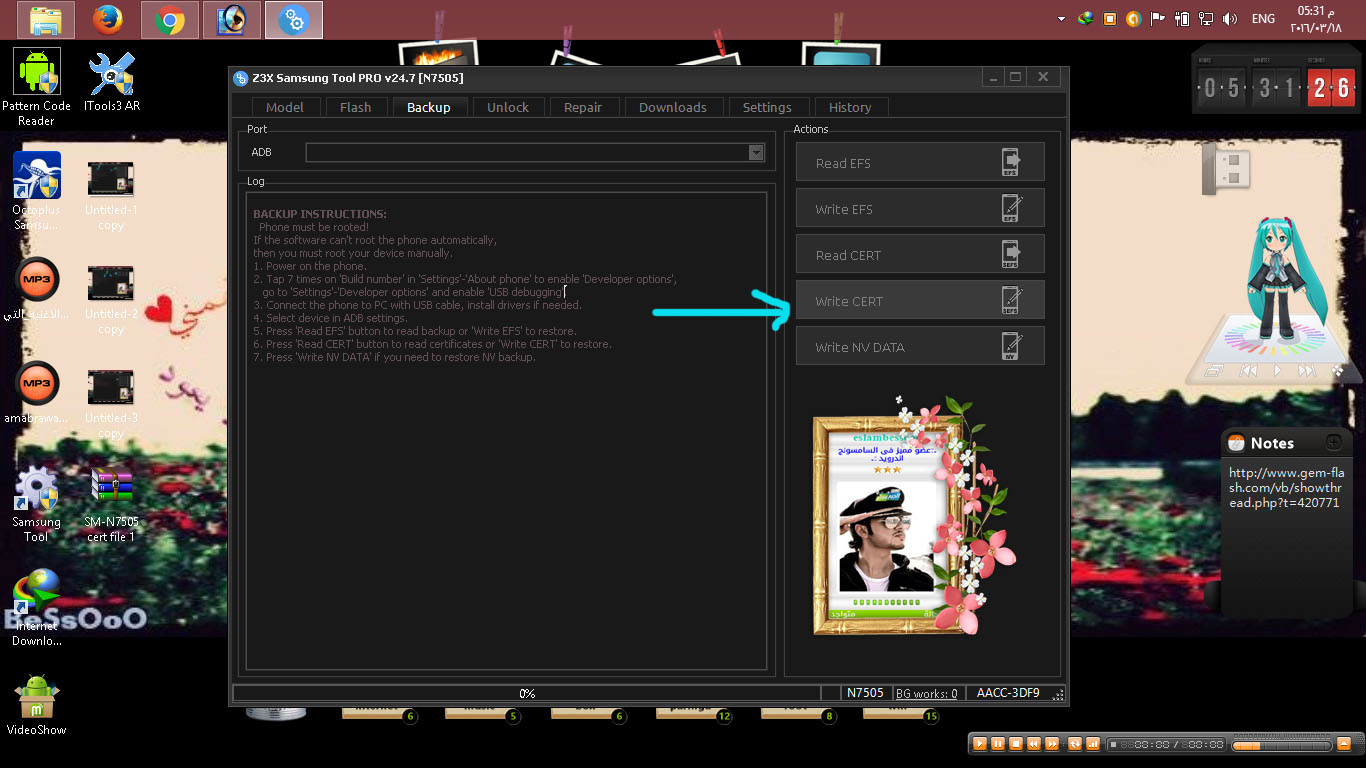This screenshot has width=1366, height=768.
Task: Open File Explorer from the taskbar
Action: tap(46, 19)
